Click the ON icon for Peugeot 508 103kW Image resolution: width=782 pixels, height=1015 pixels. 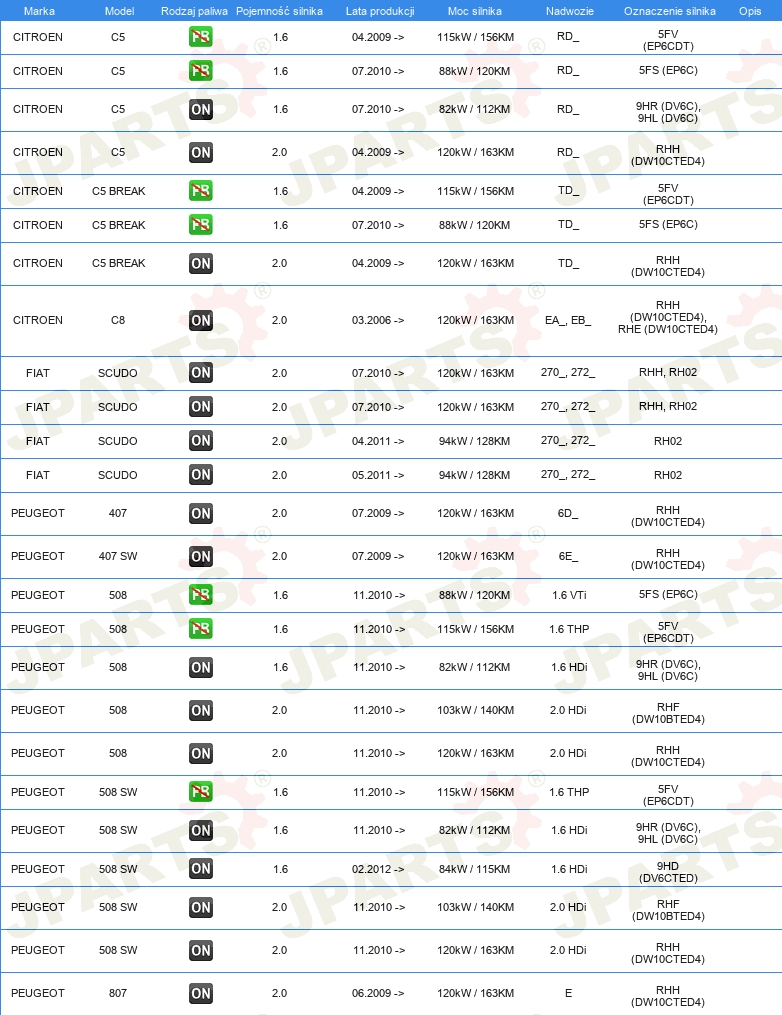pos(201,710)
